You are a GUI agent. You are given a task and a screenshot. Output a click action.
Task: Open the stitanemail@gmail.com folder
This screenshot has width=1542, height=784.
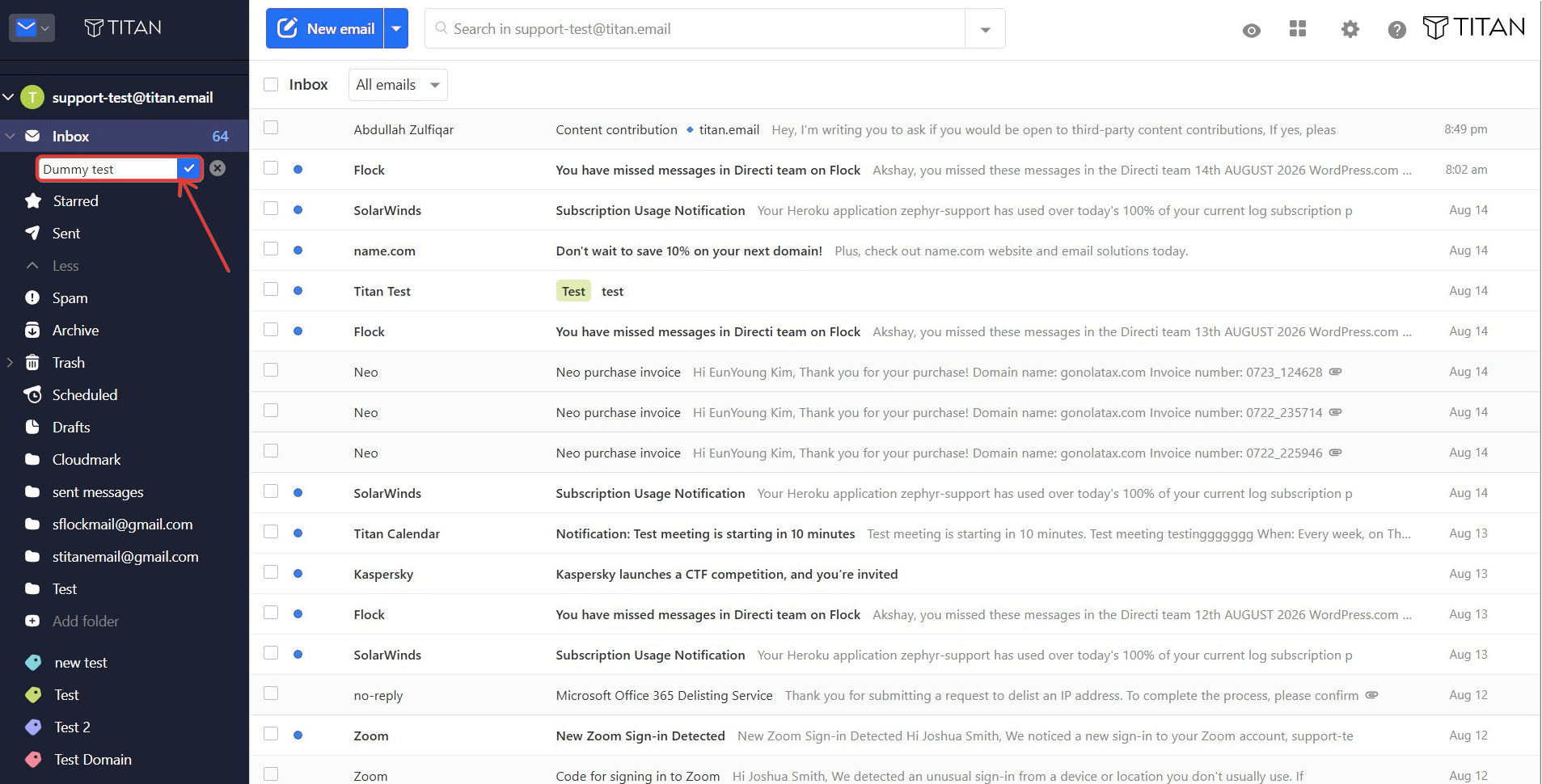pyautogui.click(x=125, y=557)
